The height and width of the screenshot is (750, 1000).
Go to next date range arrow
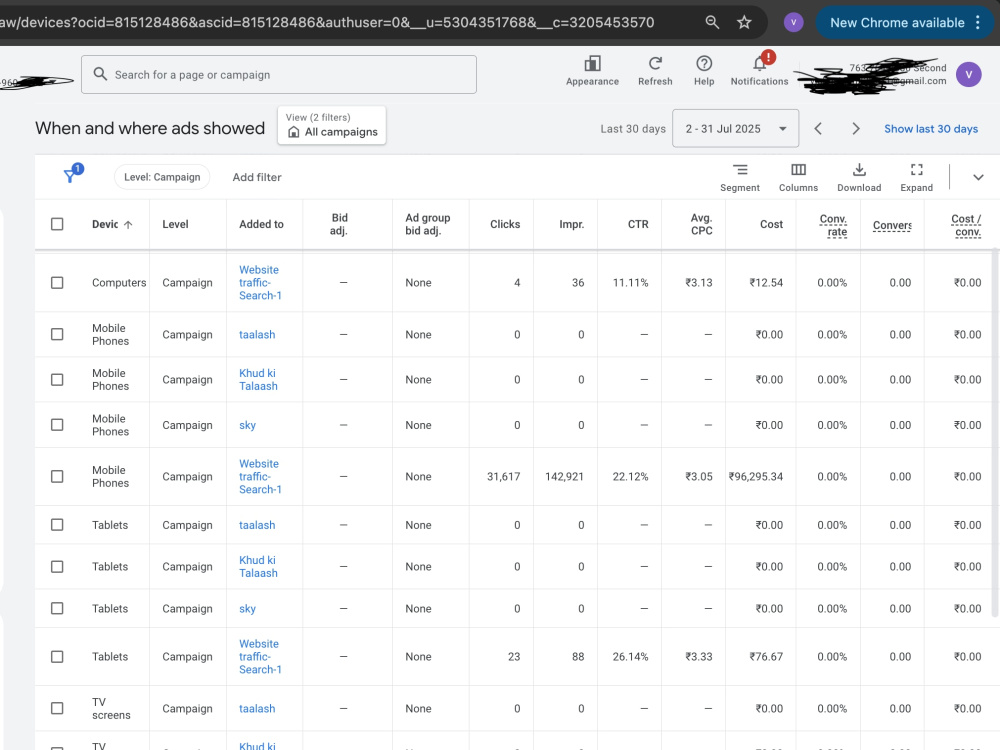pos(856,129)
